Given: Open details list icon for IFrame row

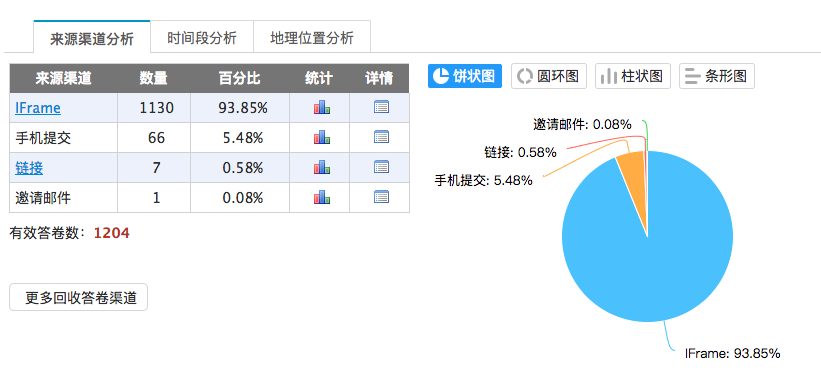Looking at the screenshot, I should [381, 107].
